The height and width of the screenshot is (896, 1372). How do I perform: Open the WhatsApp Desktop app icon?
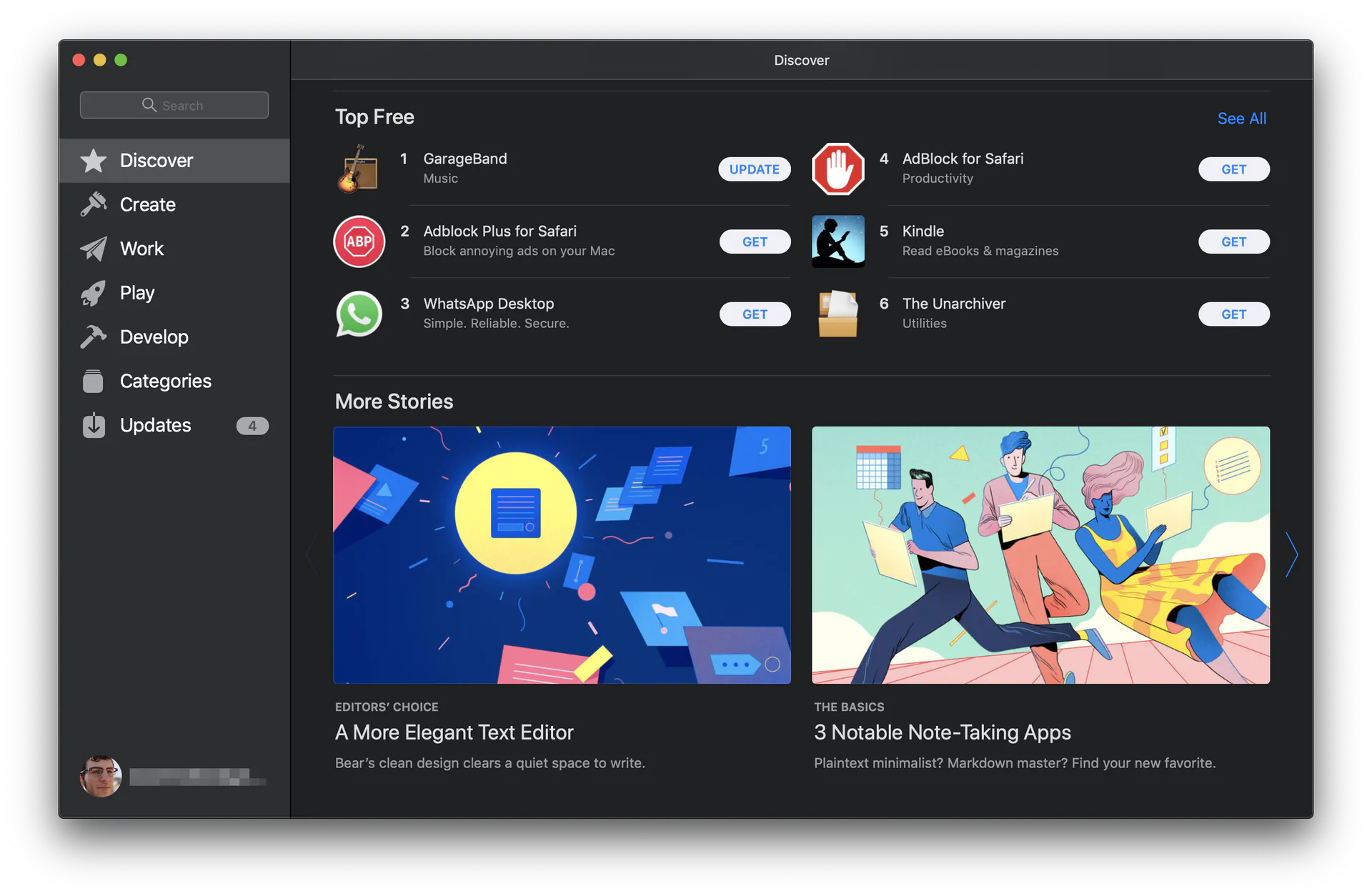tap(359, 314)
